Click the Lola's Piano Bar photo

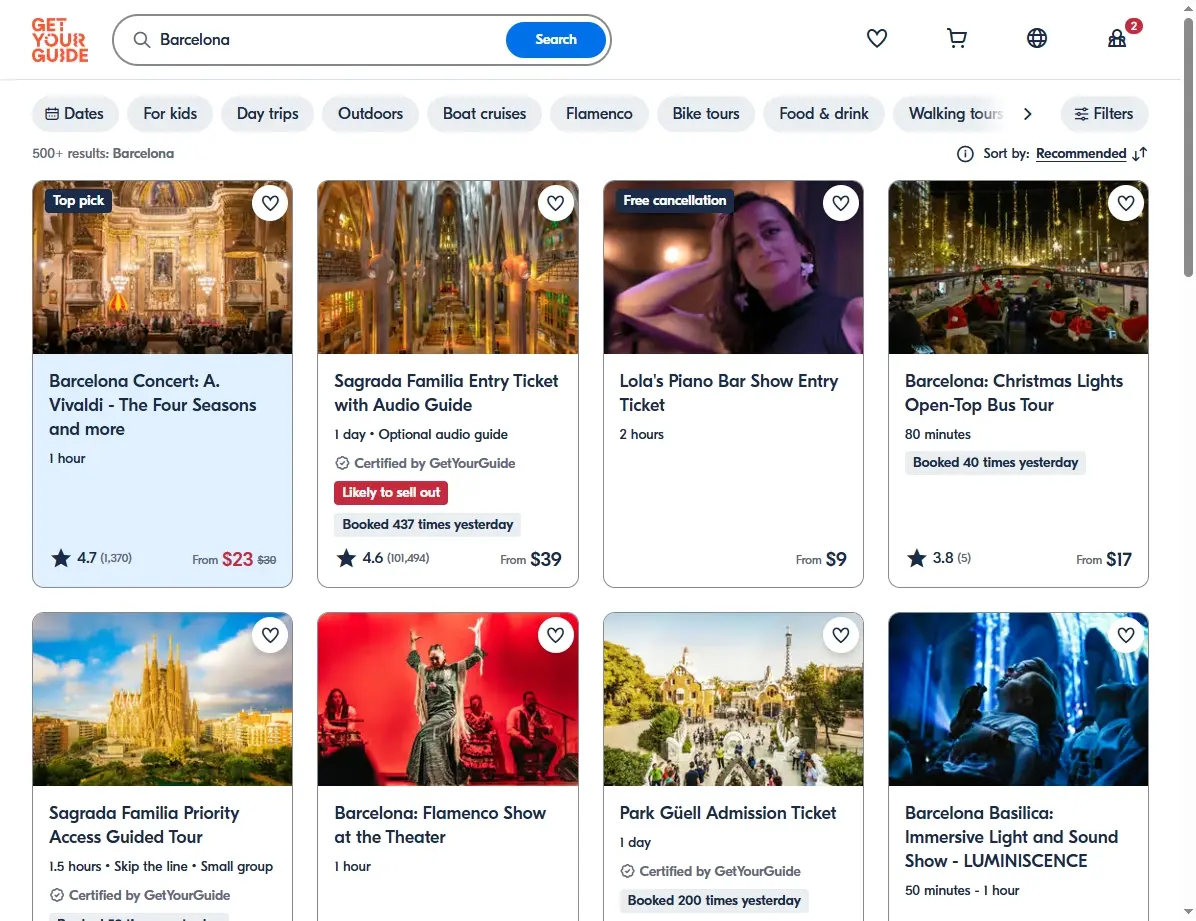coord(733,268)
